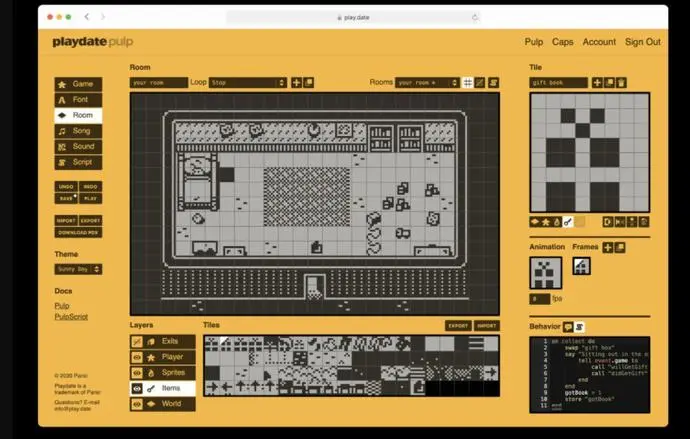Duplicate the current tile
This screenshot has width=690, height=439.
(609, 83)
